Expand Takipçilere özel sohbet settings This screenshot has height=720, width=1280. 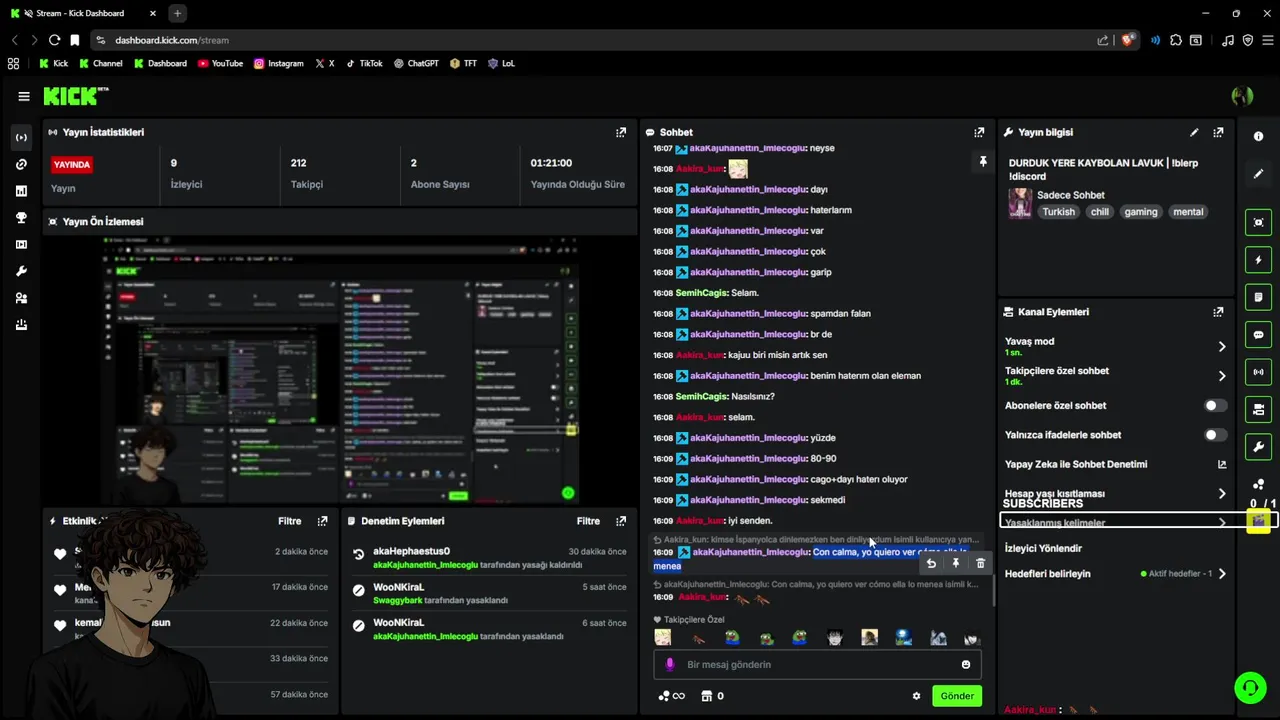coord(1221,376)
